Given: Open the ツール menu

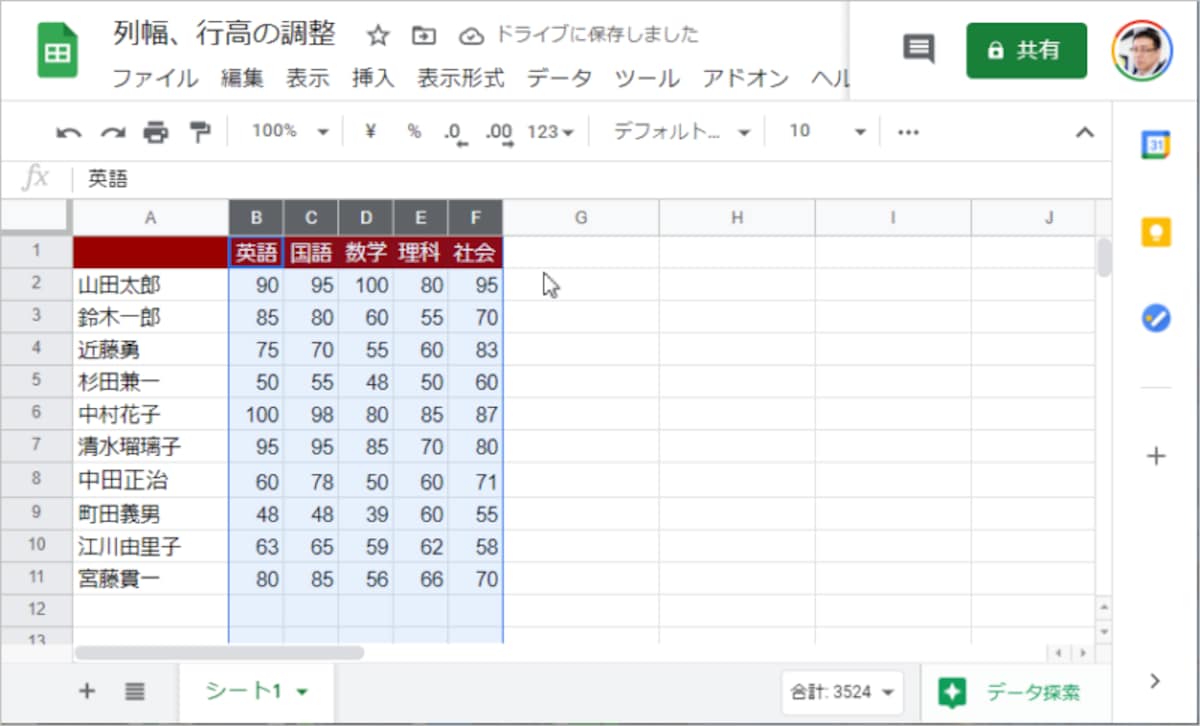Looking at the screenshot, I should click(647, 78).
